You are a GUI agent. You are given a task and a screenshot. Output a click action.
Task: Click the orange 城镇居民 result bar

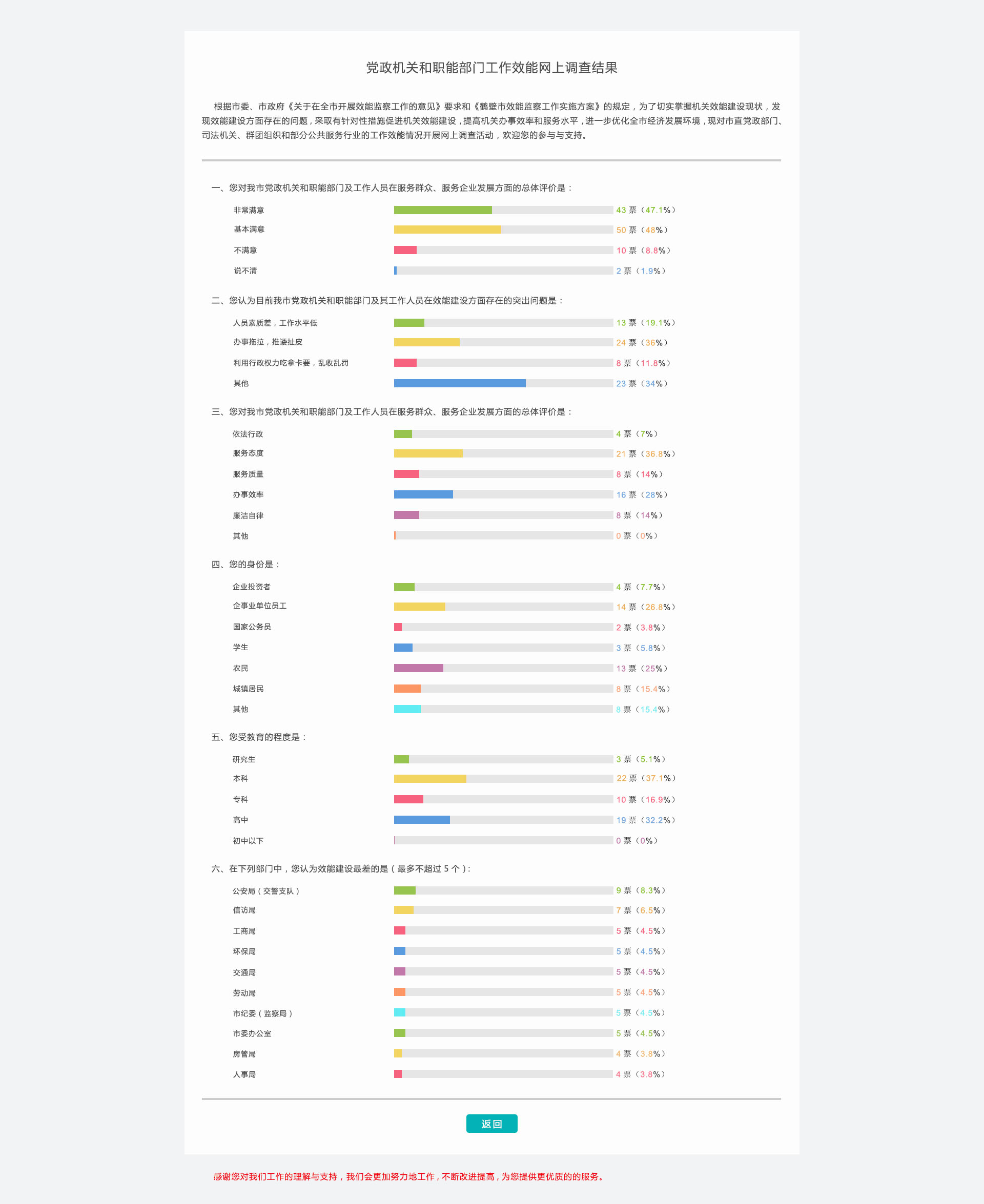407,689
